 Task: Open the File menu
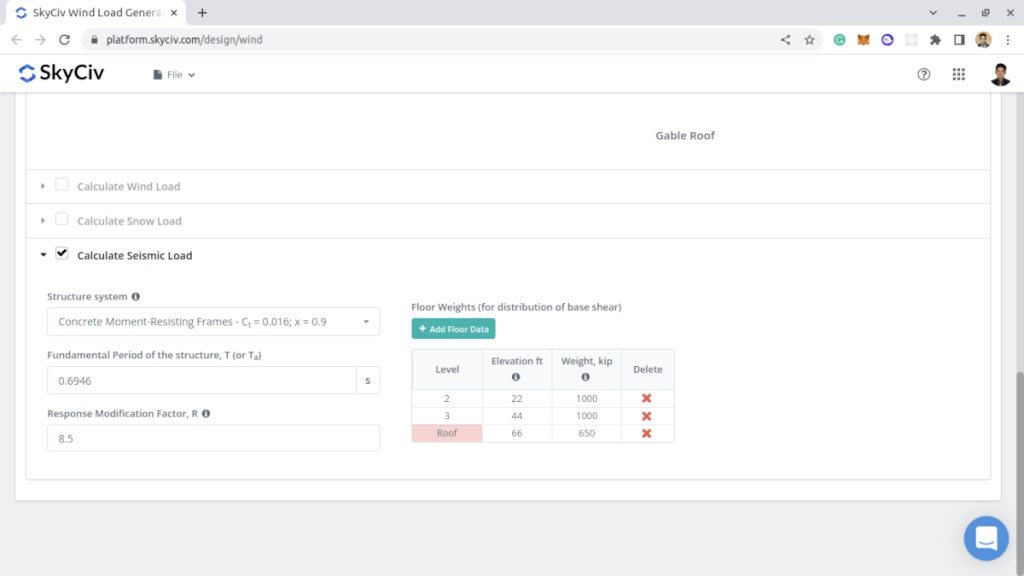(174, 75)
